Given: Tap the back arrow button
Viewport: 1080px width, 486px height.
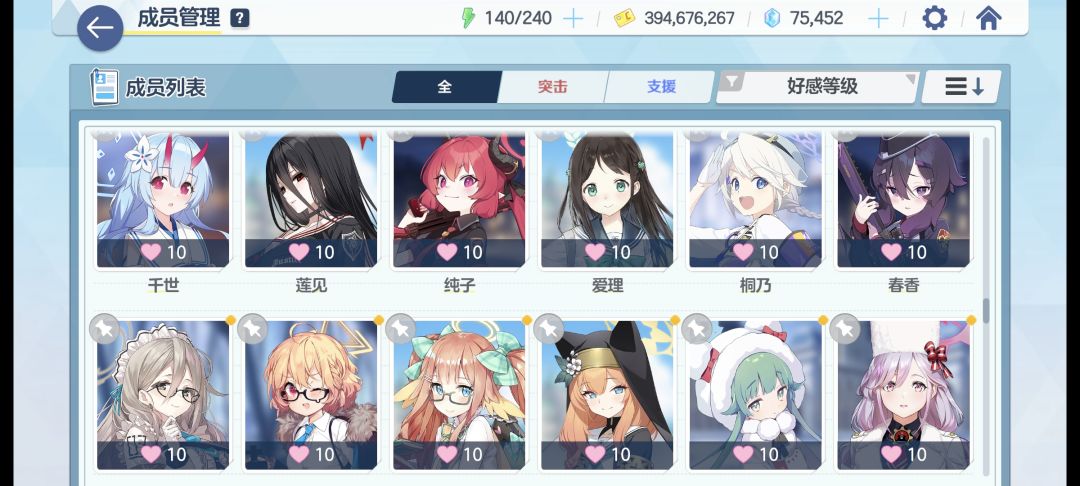Looking at the screenshot, I should (x=100, y=28).
